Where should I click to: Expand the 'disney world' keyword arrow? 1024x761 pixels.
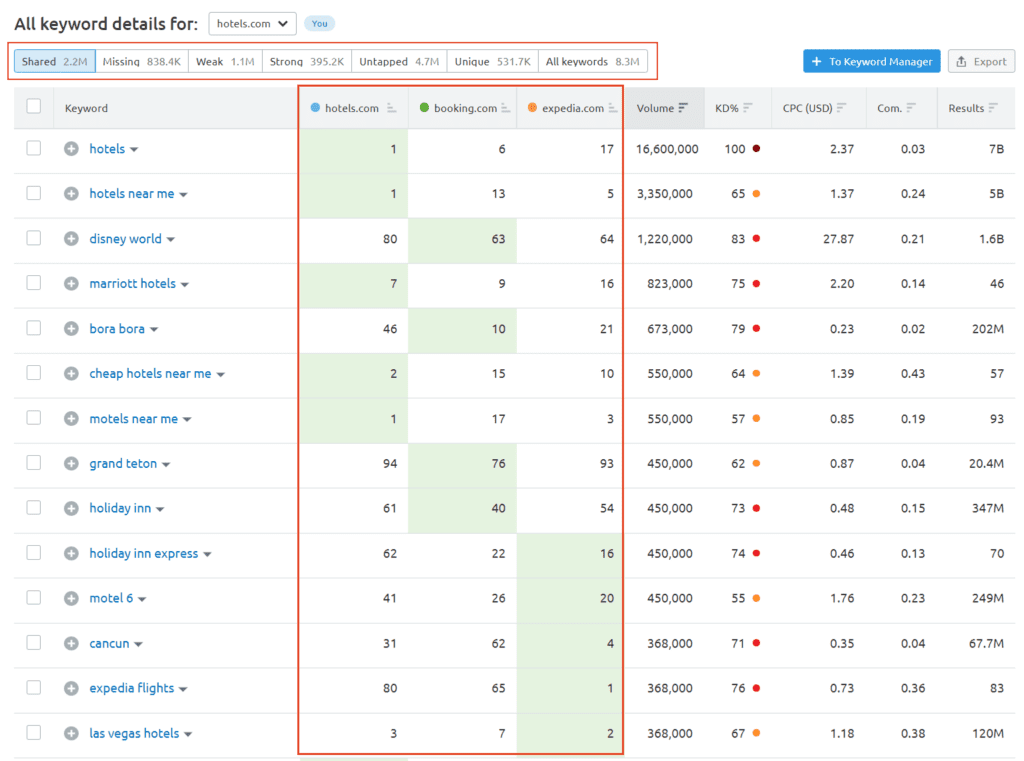[x=170, y=240]
